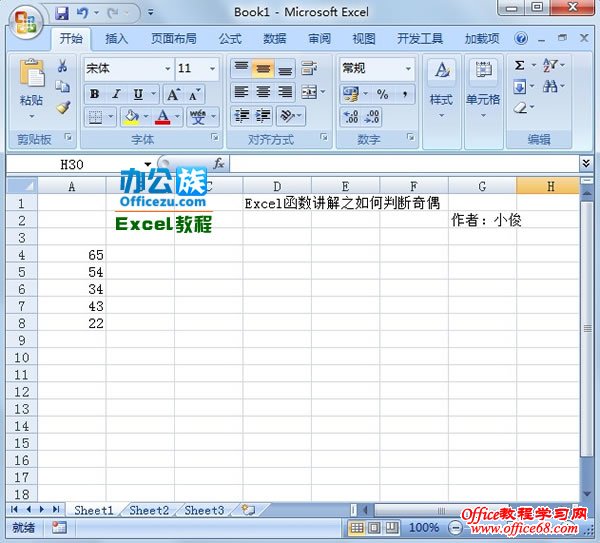Apply the borders button

(x=96, y=117)
